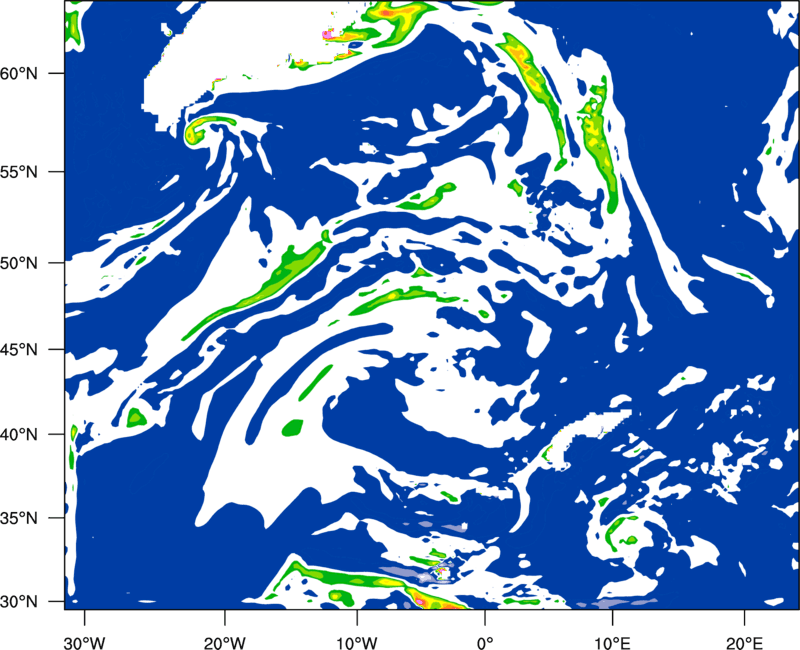
Task: Click the 10°E longitude label
Action: (x=611, y=642)
